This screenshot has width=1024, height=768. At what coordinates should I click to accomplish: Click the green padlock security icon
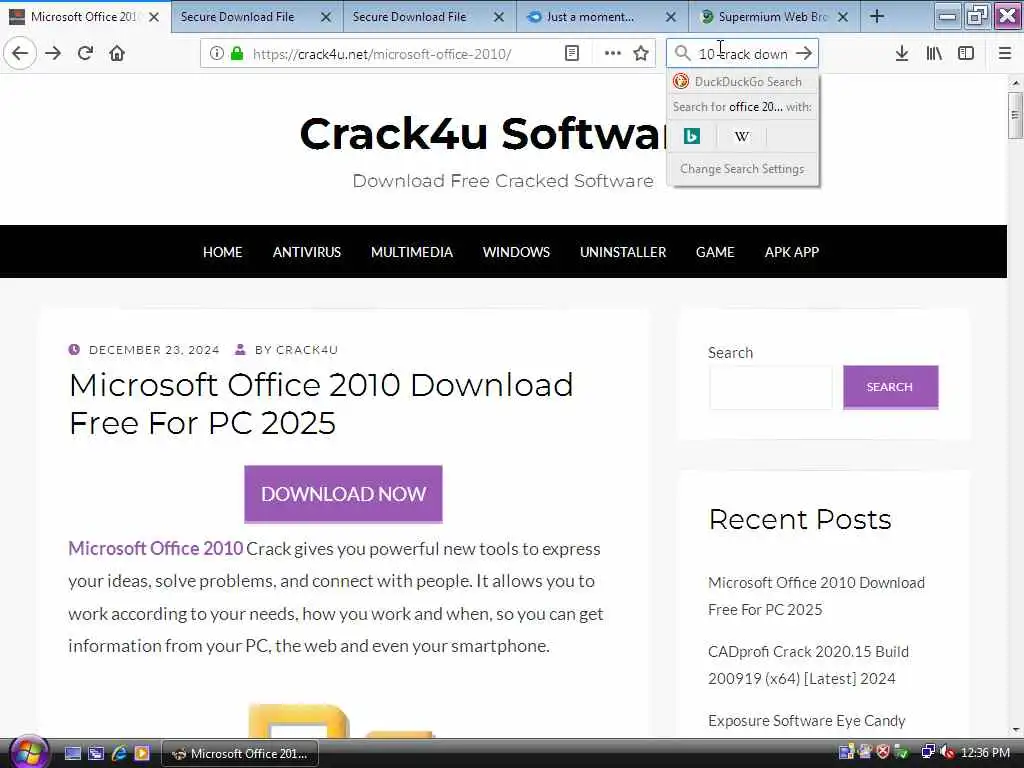237,54
